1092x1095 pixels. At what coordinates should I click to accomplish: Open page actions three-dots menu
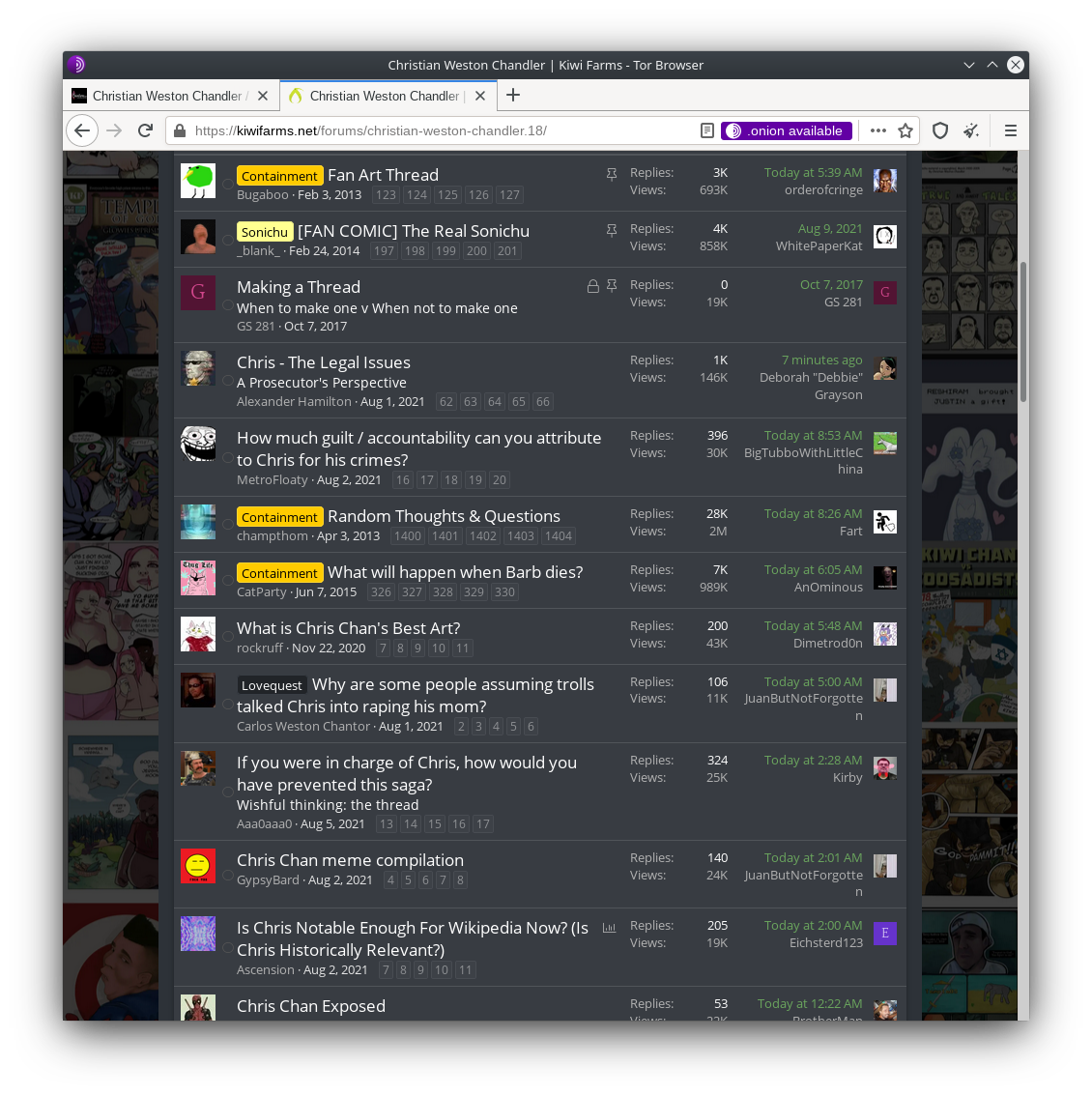point(878,130)
